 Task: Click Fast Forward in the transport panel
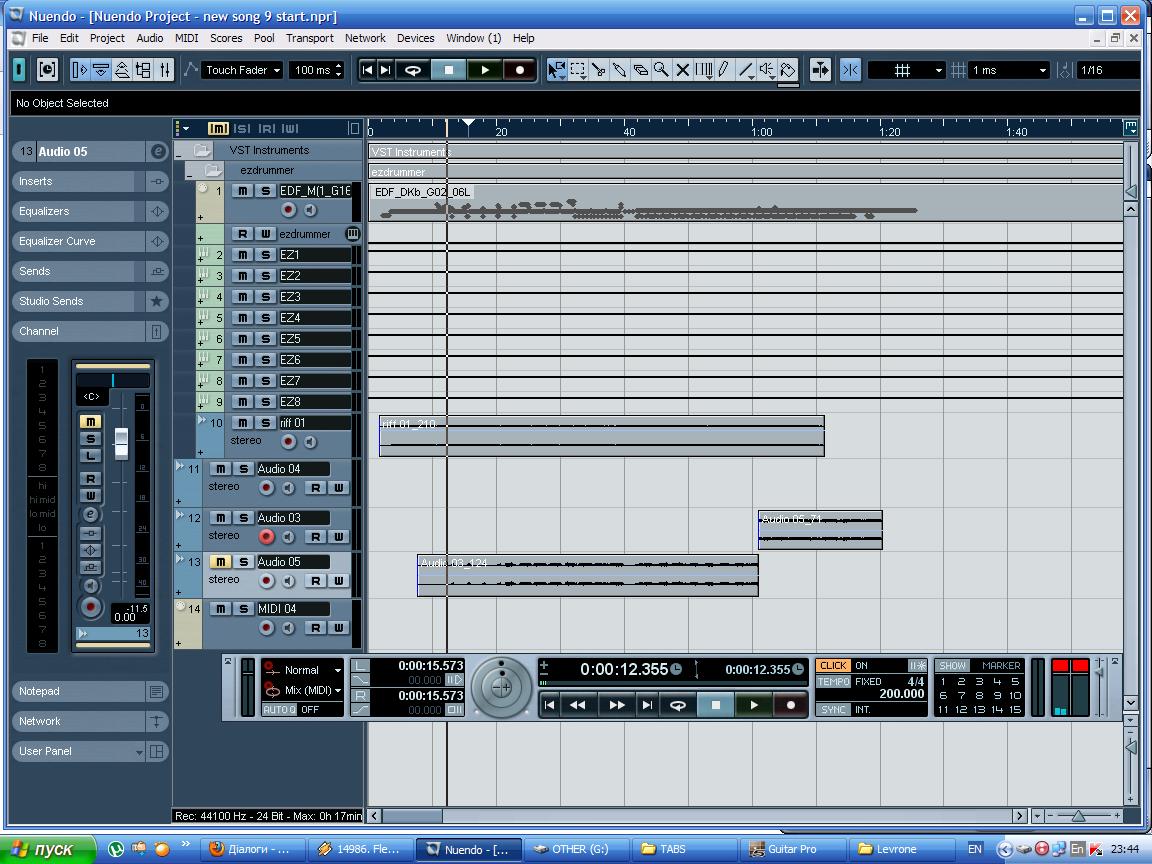click(616, 705)
